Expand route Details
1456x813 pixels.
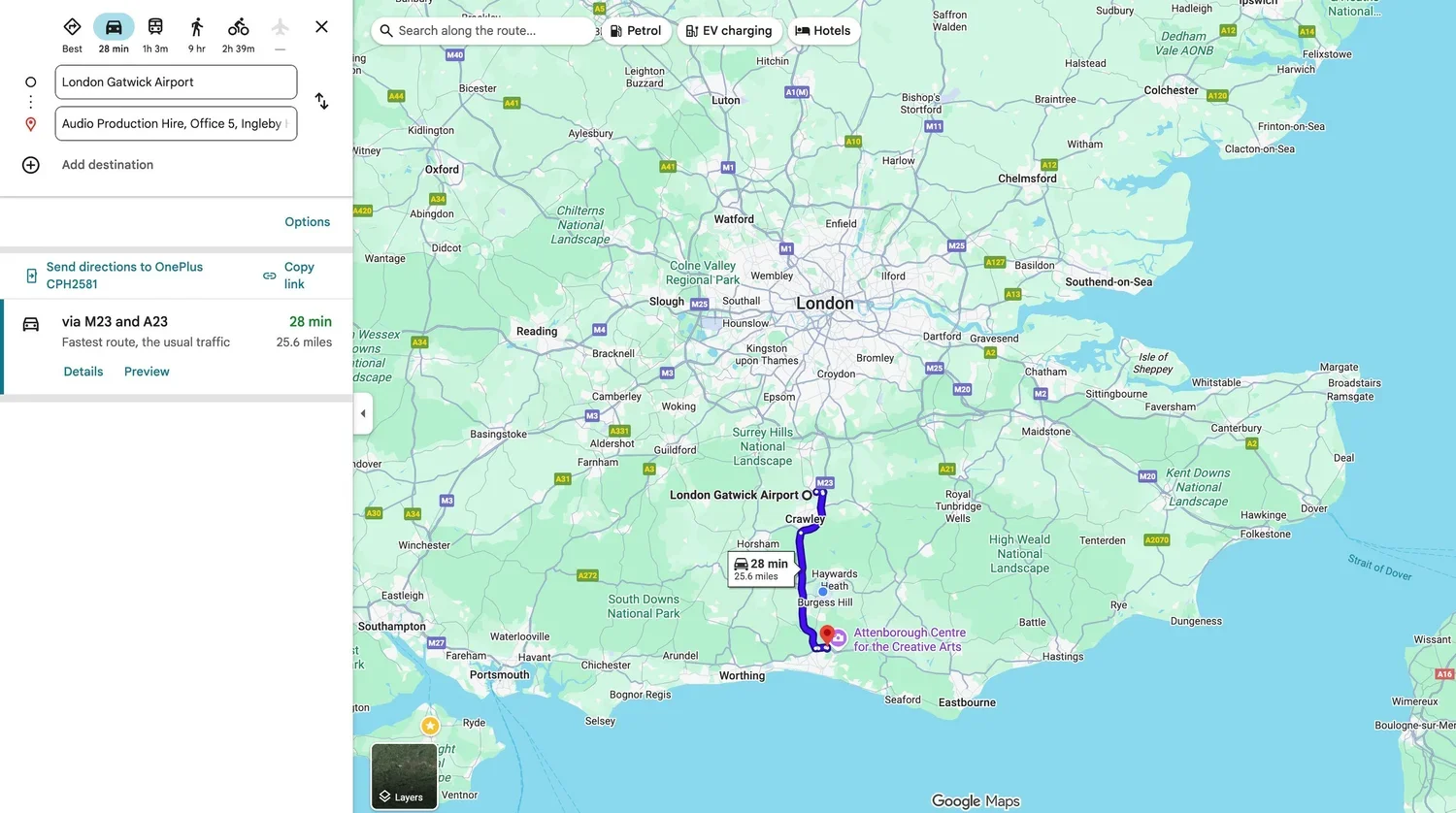(x=83, y=372)
